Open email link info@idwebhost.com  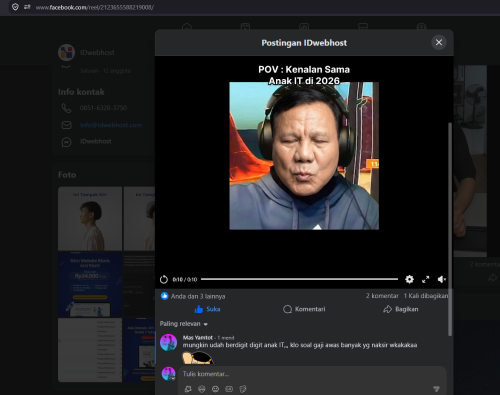click(x=111, y=125)
